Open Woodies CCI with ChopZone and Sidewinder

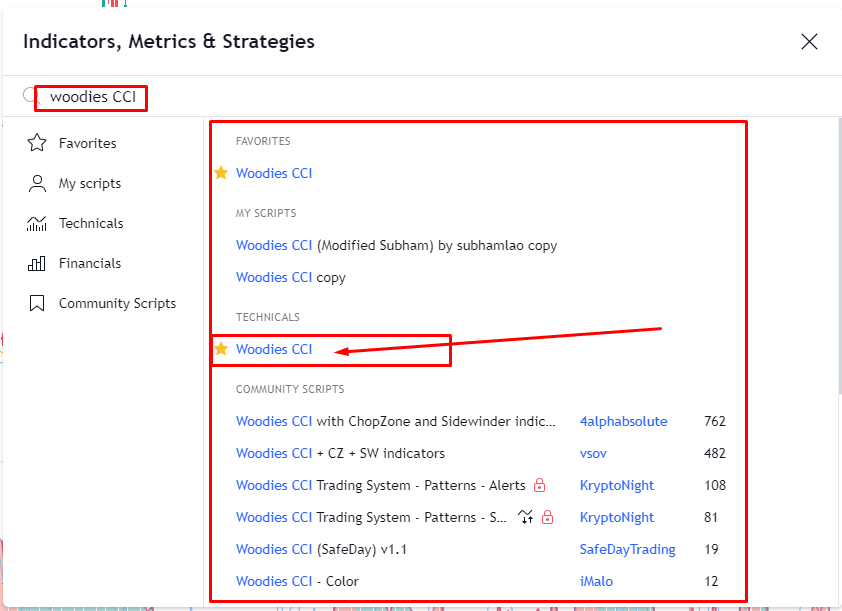[390, 421]
